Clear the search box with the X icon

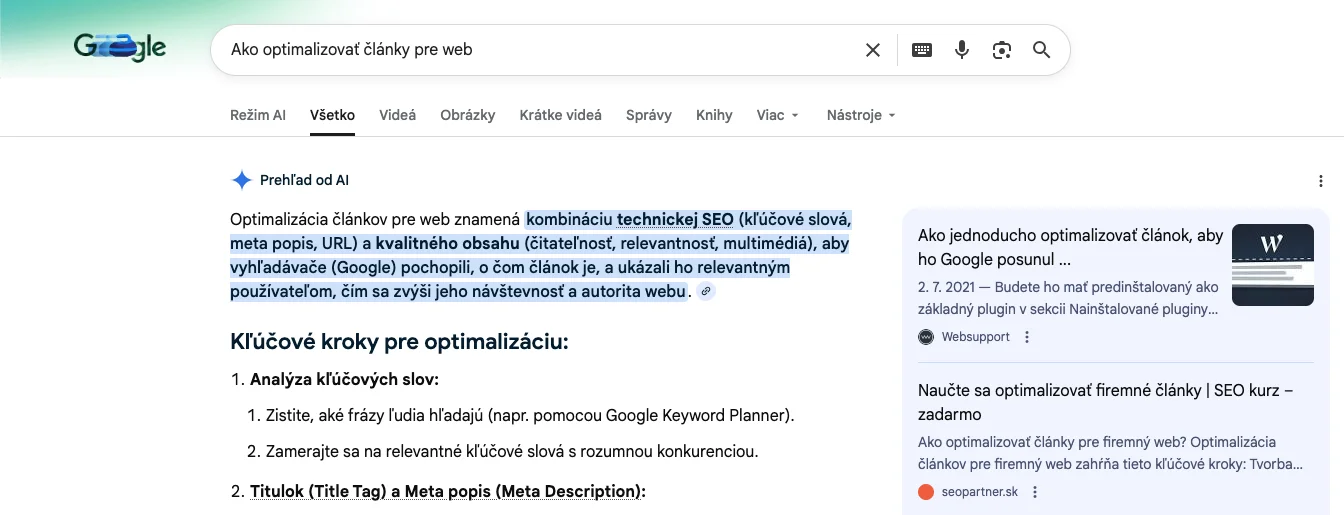click(873, 50)
